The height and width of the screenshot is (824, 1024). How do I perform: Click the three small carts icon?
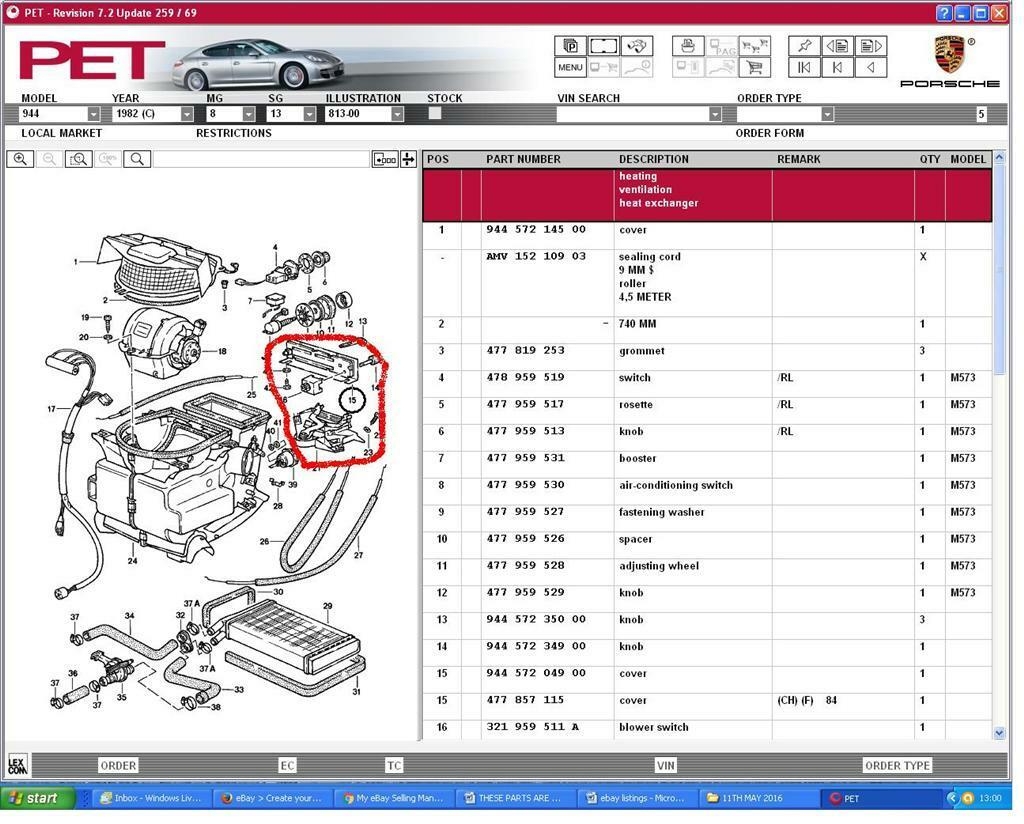click(x=755, y=46)
